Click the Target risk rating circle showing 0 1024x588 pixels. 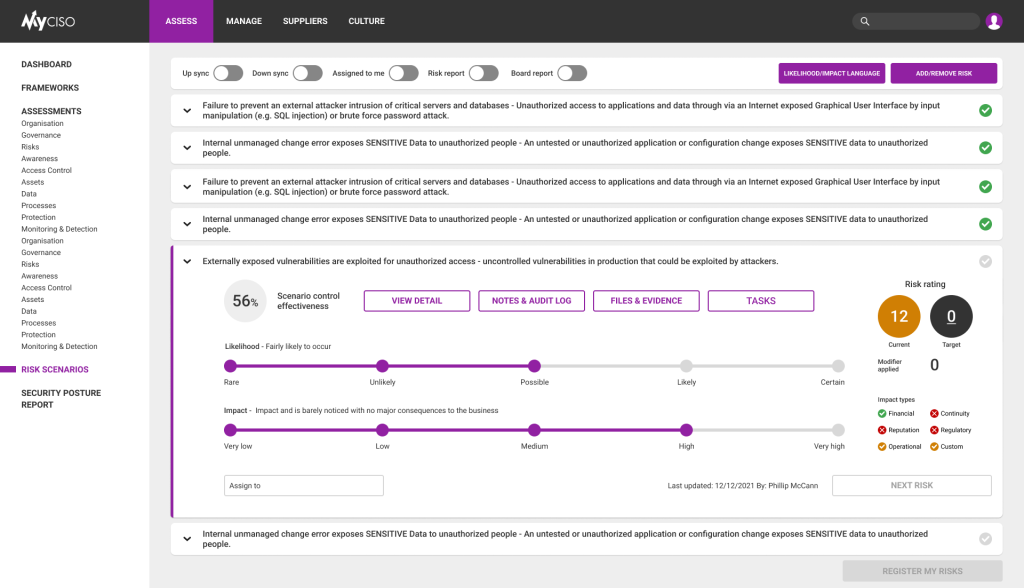tap(950, 317)
